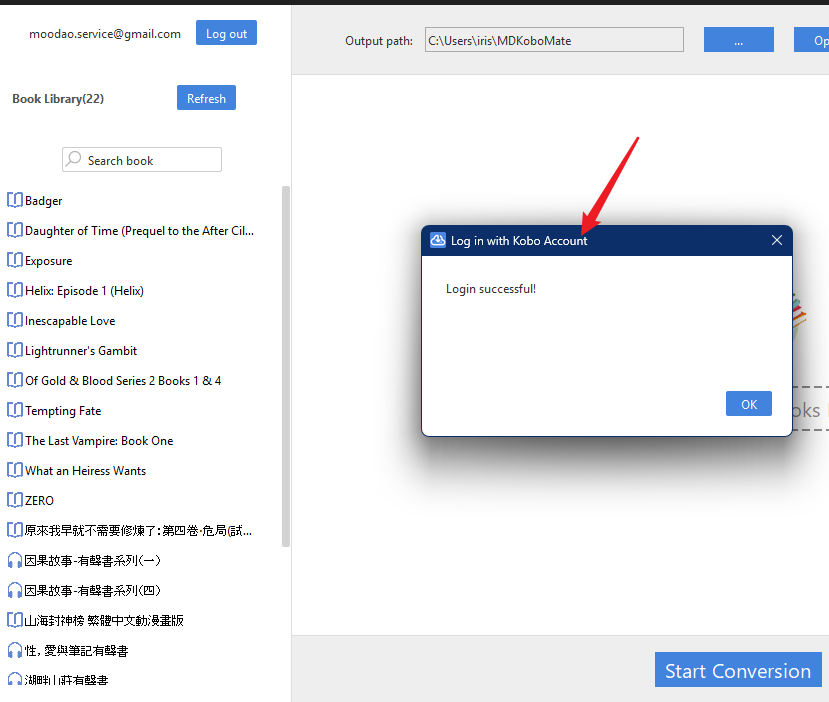The image size is (829, 702).
Task: Refresh the book library
Action: 206,98
